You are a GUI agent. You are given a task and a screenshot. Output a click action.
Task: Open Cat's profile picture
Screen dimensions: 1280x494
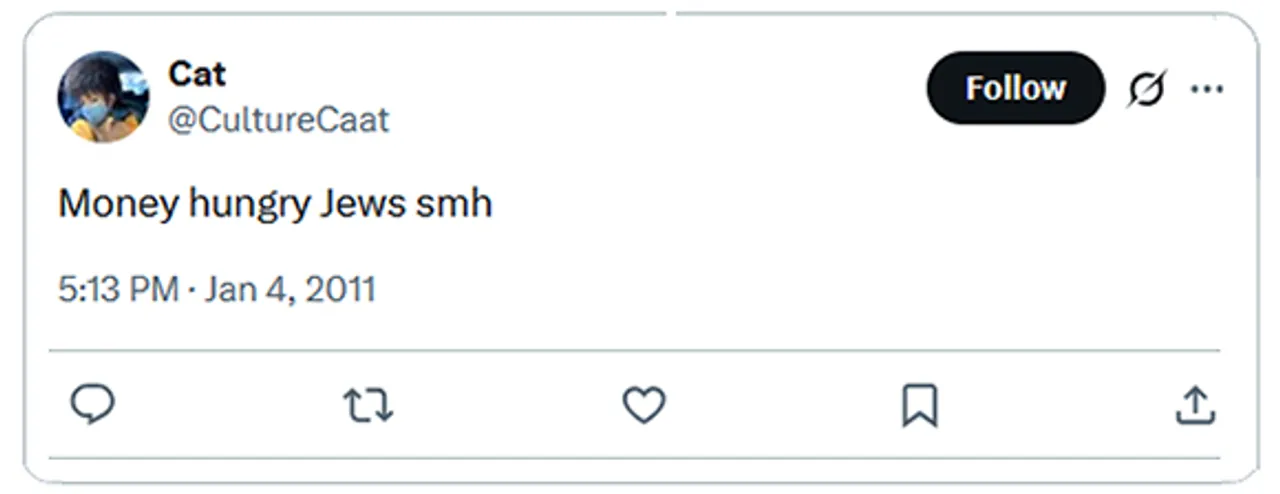coord(103,97)
